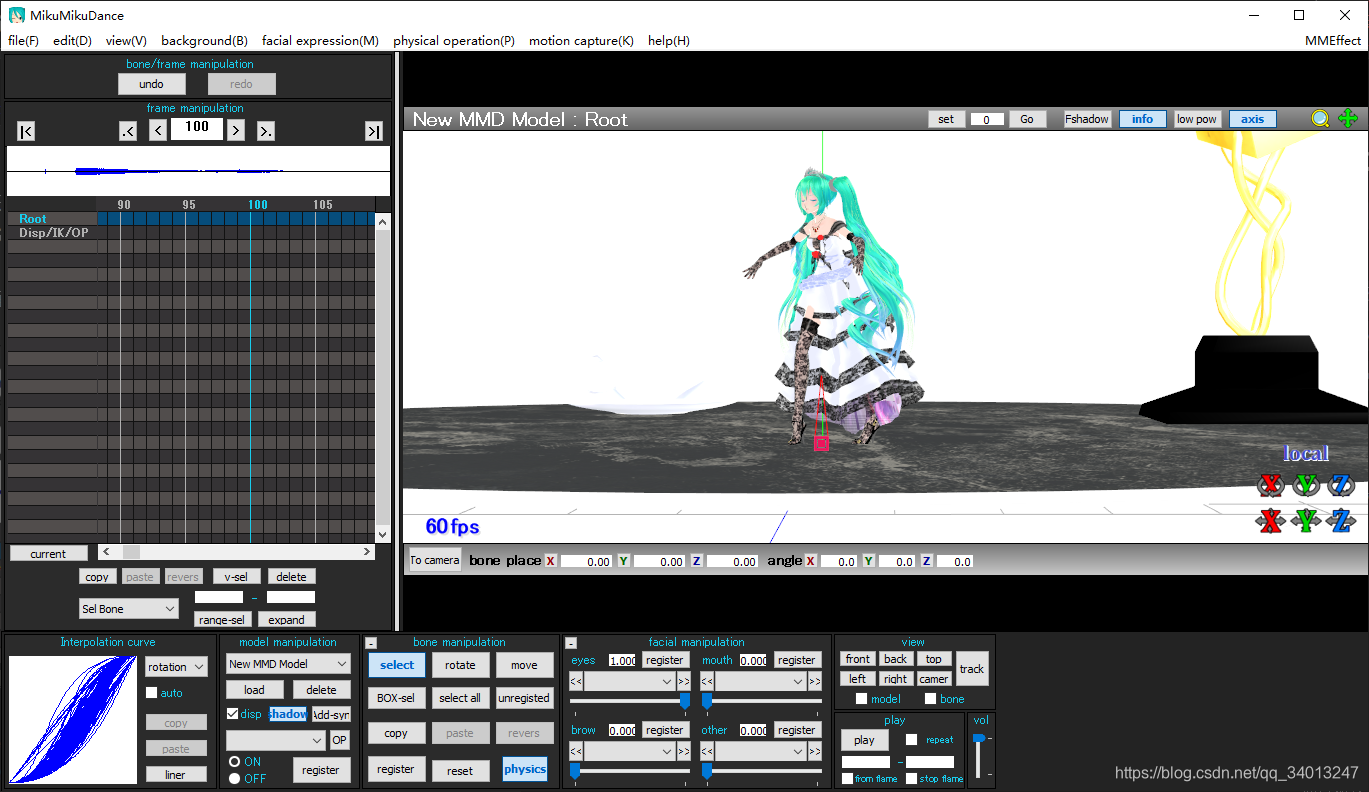Open the dropdown beside the OP button
Image resolution: width=1369 pixels, height=792 pixels.
(x=276, y=740)
